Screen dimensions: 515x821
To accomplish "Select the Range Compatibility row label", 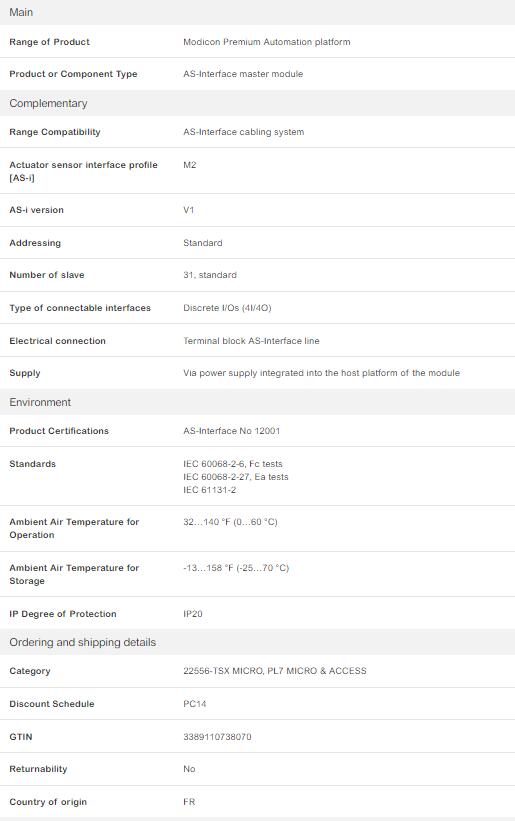I will 54,132.
